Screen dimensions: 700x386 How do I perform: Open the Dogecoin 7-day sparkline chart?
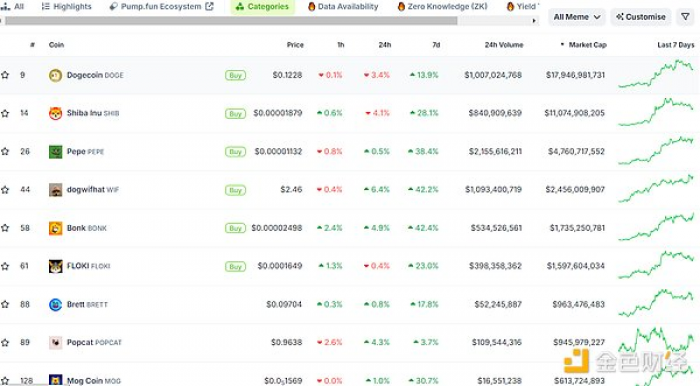[x=656, y=74]
